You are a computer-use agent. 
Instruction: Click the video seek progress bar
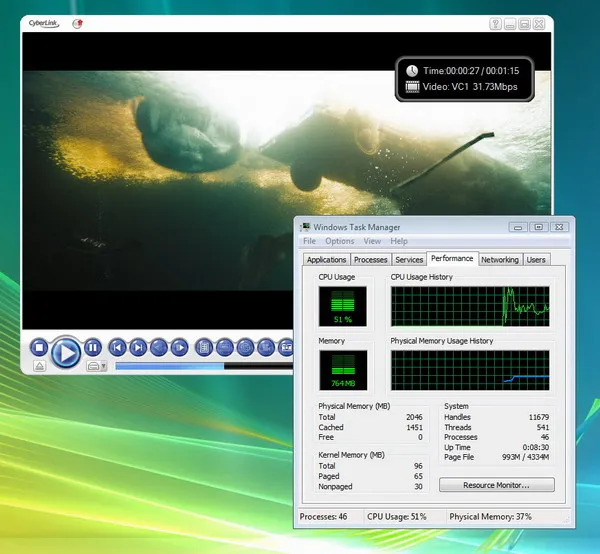(x=204, y=367)
